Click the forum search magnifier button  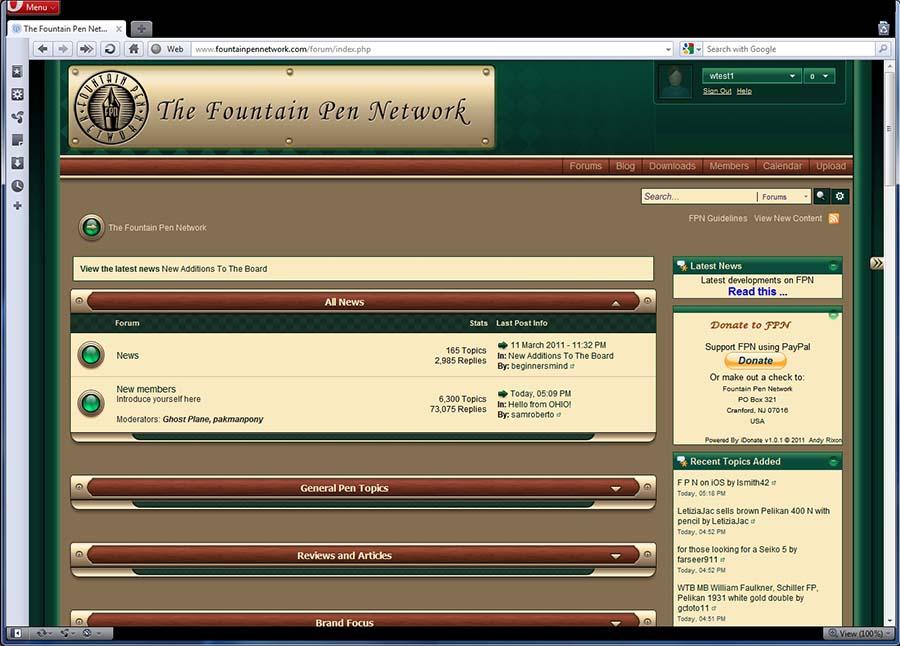(x=821, y=197)
